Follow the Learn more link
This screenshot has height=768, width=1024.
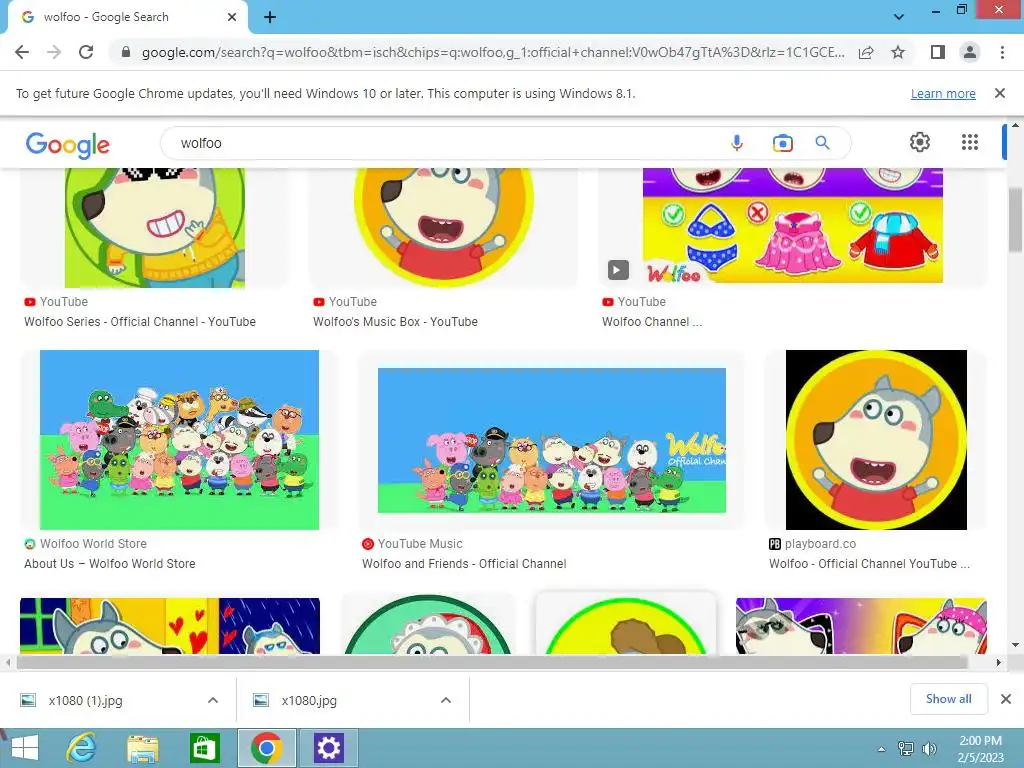pyautogui.click(x=943, y=93)
